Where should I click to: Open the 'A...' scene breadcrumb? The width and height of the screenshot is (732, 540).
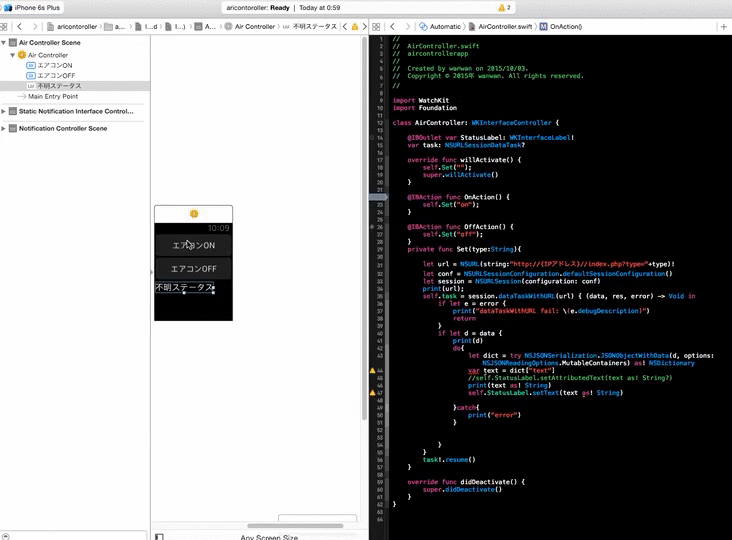205,27
